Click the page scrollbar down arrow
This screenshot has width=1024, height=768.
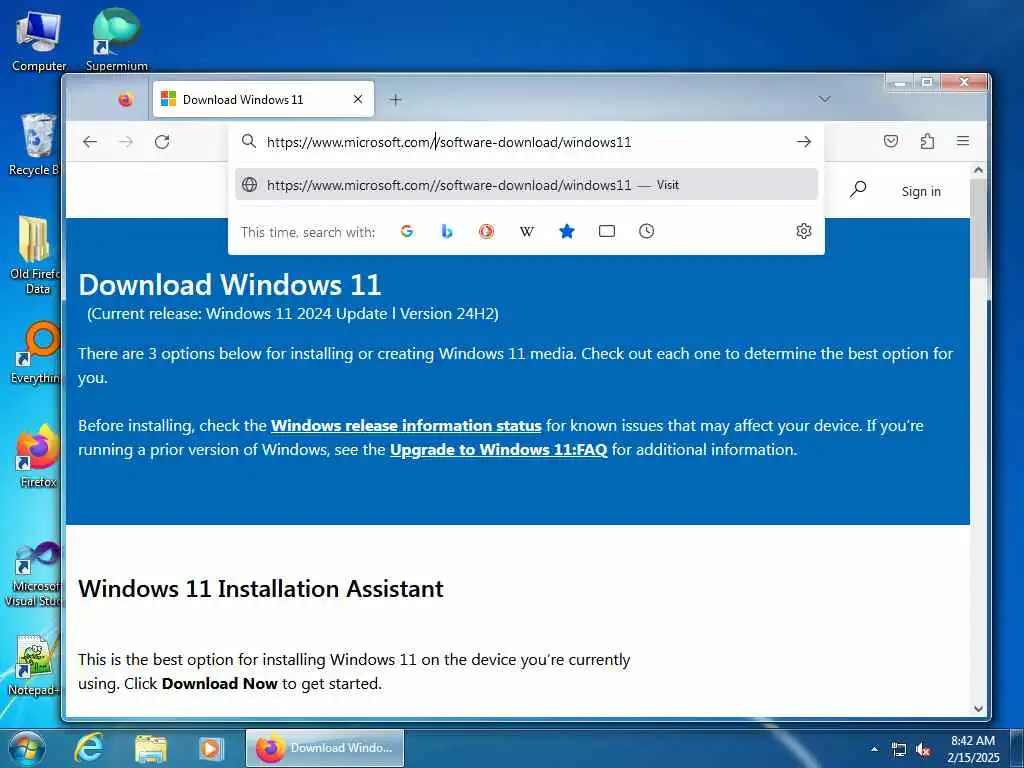click(978, 709)
